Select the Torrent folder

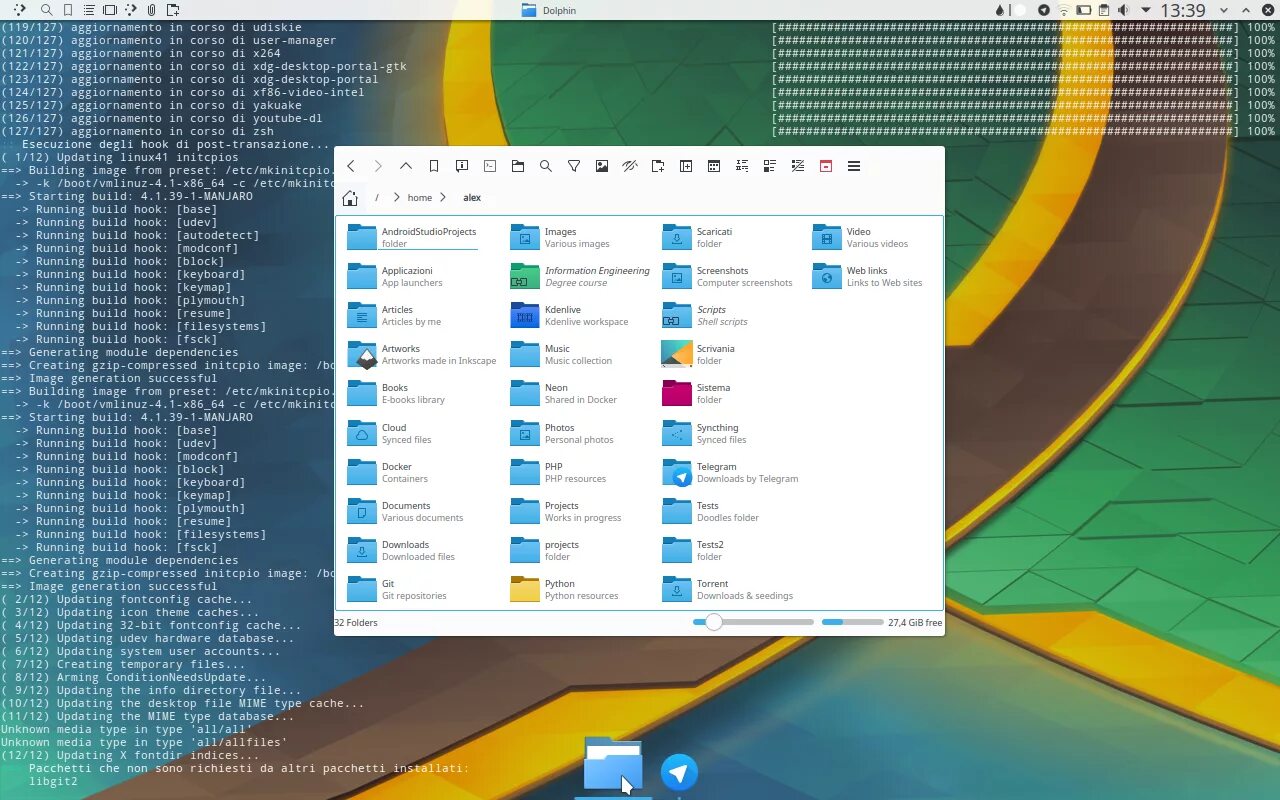(x=727, y=589)
